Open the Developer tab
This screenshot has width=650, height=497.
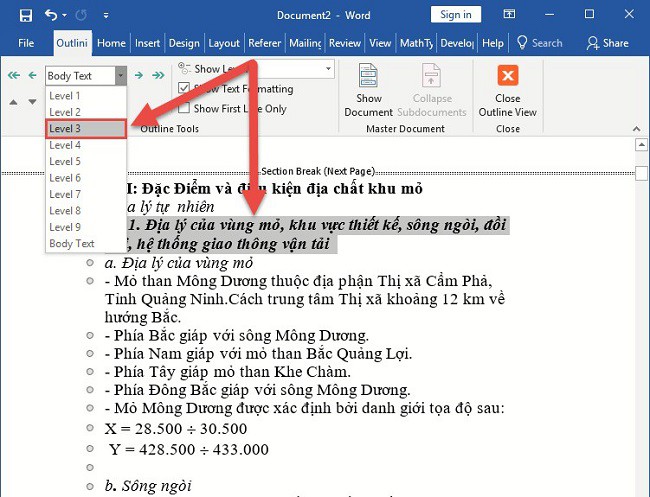tap(457, 43)
